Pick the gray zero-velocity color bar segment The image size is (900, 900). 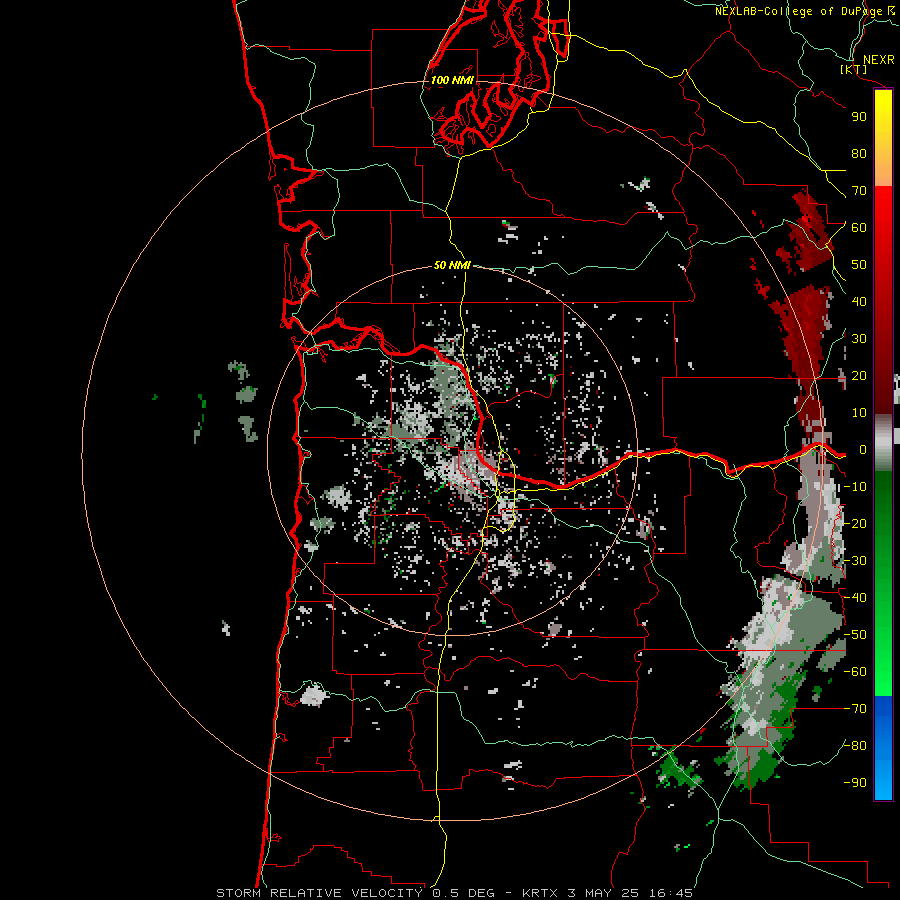[883, 443]
